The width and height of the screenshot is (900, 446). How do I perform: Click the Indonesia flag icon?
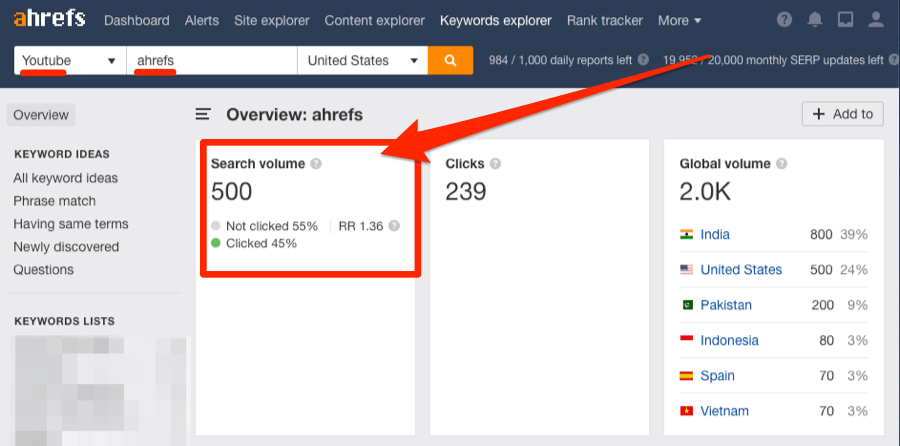(686, 340)
